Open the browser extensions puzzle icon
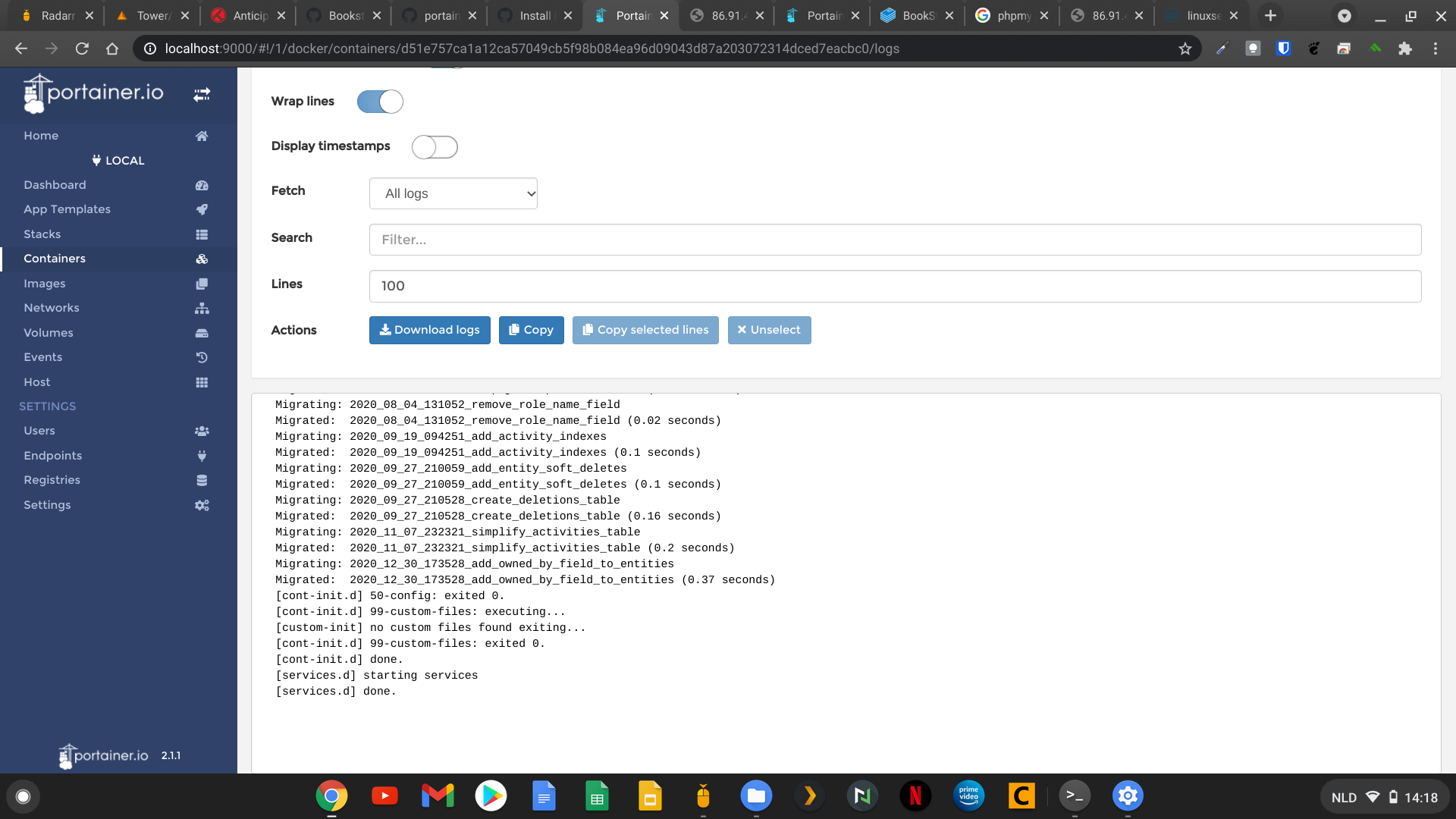Viewport: 1456px width, 819px height. [x=1405, y=49]
